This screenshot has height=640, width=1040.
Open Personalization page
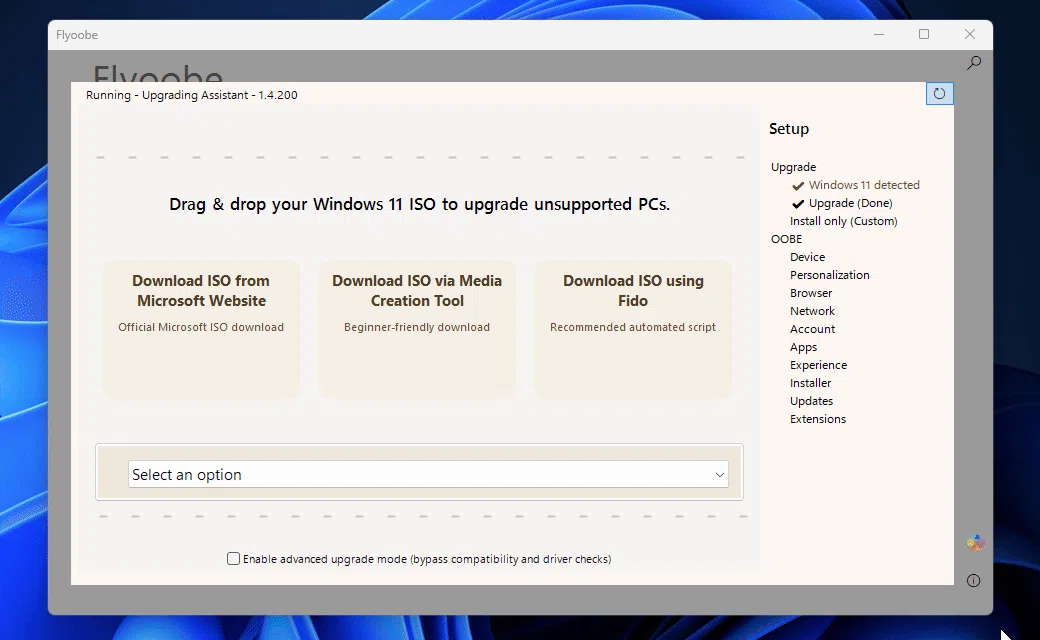pos(829,275)
